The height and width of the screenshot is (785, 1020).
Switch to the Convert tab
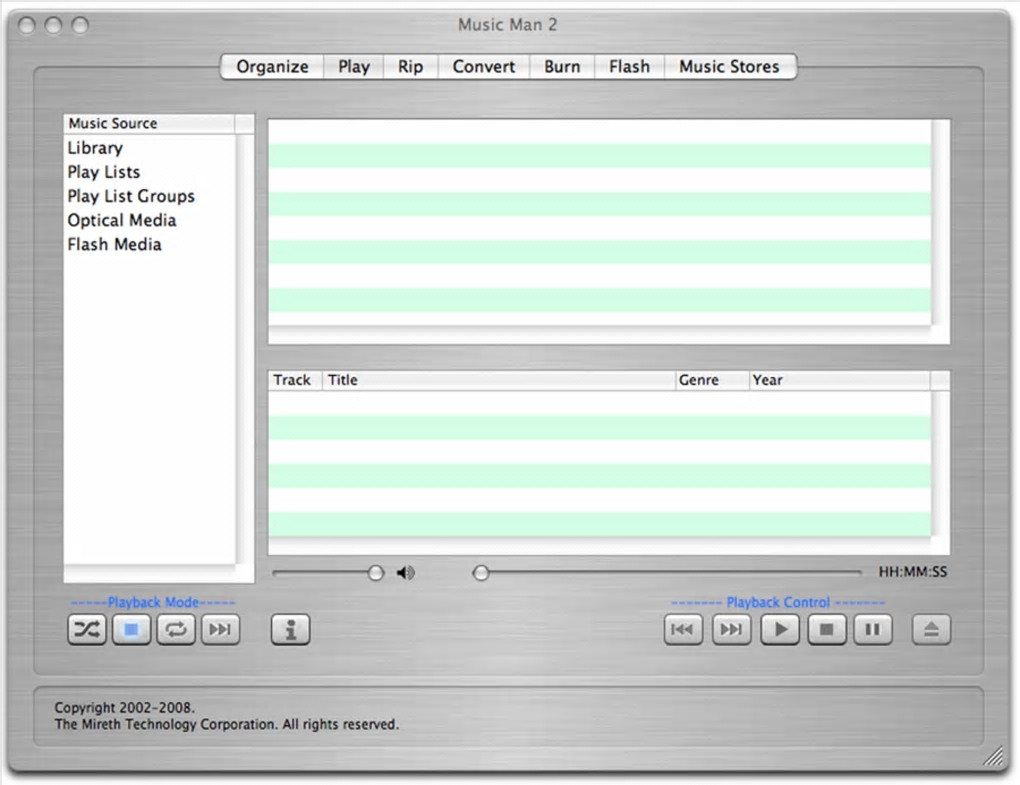pyautogui.click(x=483, y=66)
